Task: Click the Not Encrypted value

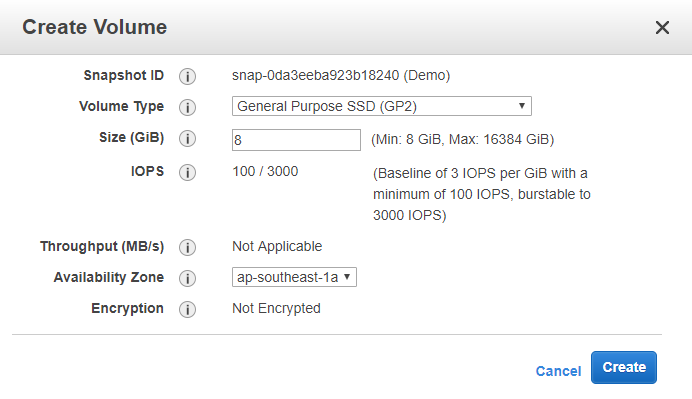Action: [276, 308]
